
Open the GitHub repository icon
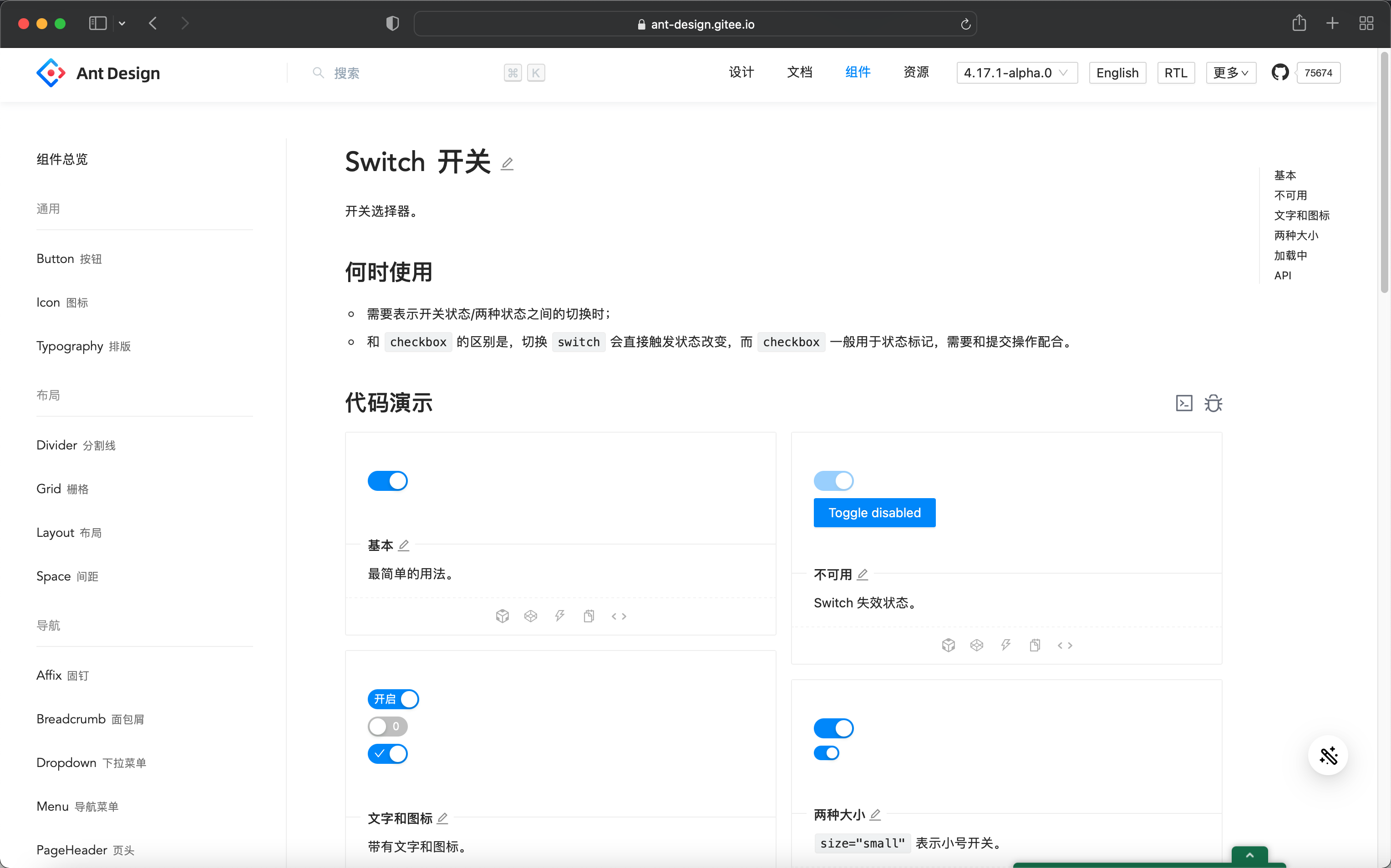point(1279,73)
